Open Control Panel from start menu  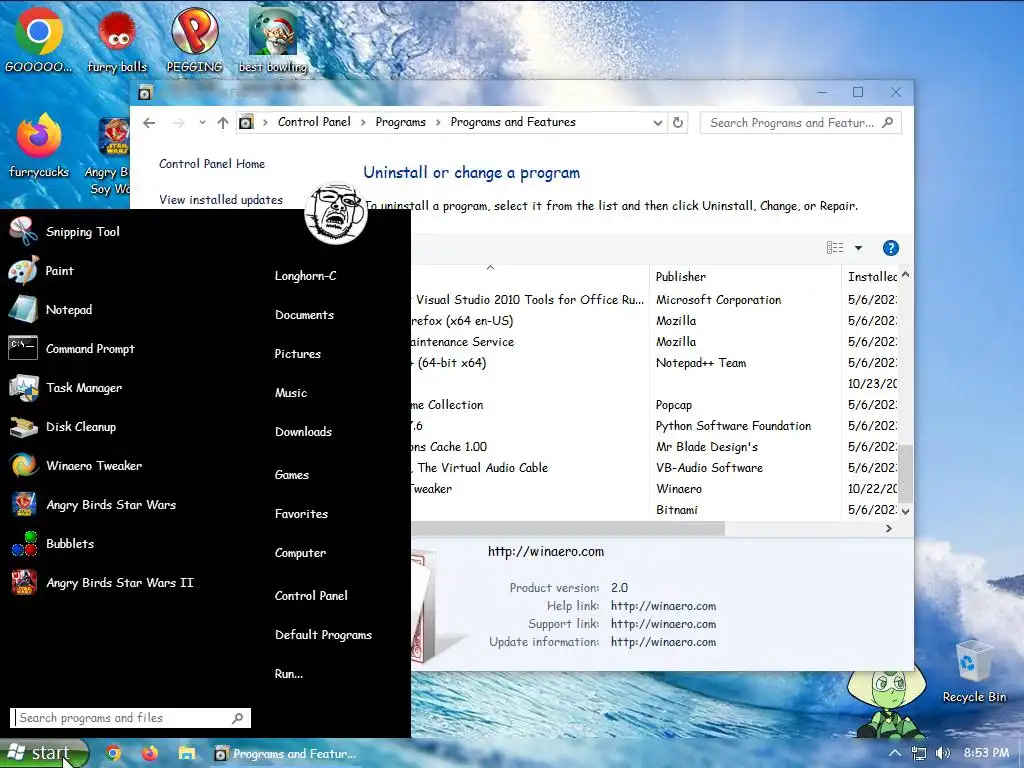tap(312, 596)
